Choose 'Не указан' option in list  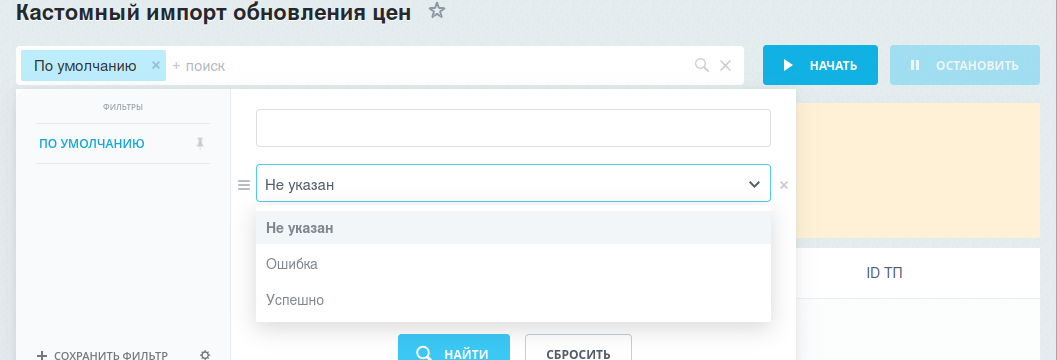pyautogui.click(x=513, y=228)
